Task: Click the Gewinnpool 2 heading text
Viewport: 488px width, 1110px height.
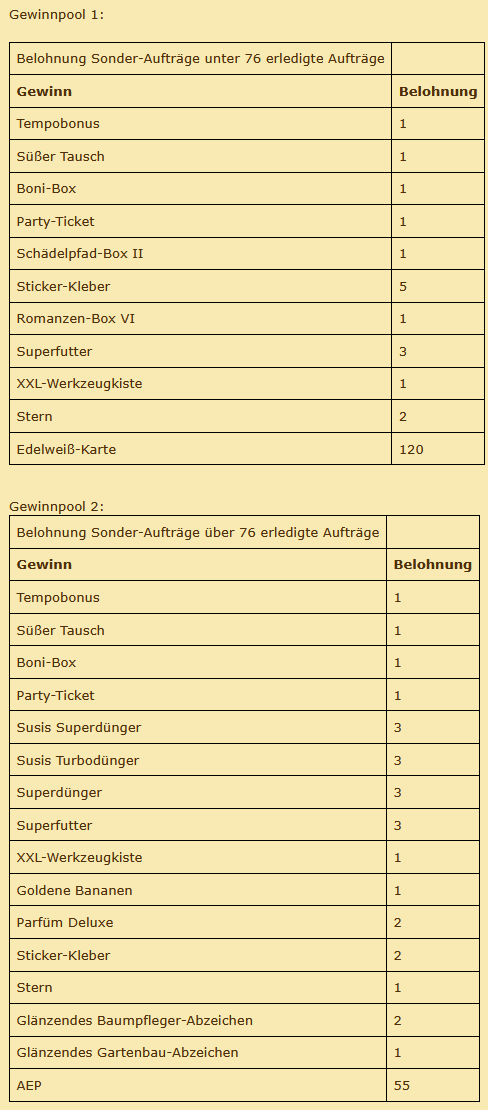Action: tap(57, 506)
